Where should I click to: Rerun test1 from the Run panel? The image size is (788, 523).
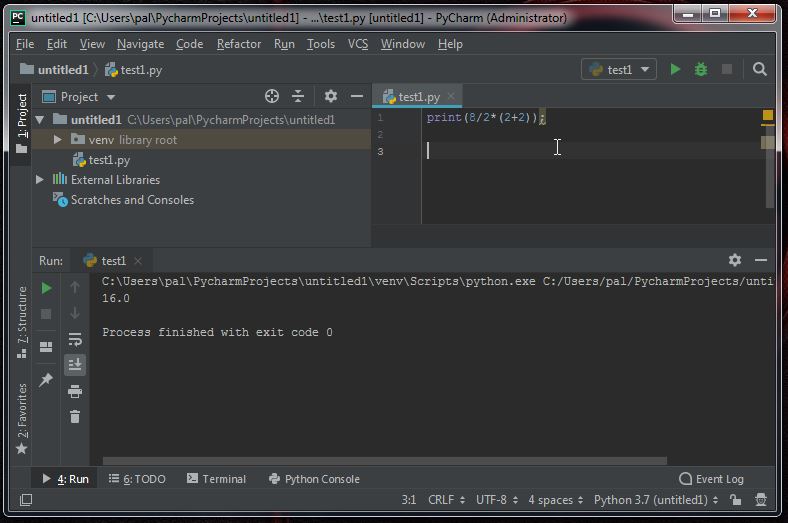pyautogui.click(x=46, y=288)
